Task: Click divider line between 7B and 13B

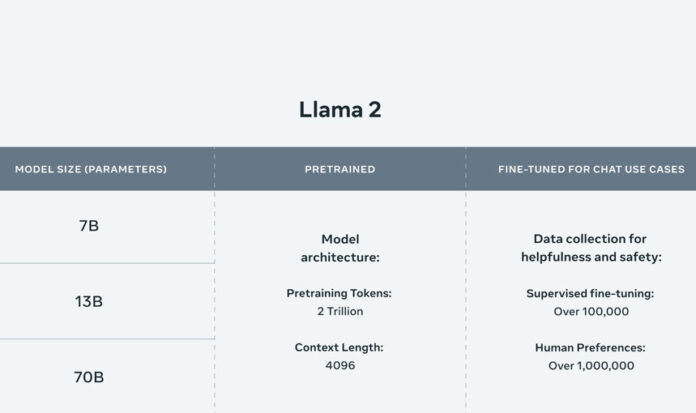Action: [107, 263]
